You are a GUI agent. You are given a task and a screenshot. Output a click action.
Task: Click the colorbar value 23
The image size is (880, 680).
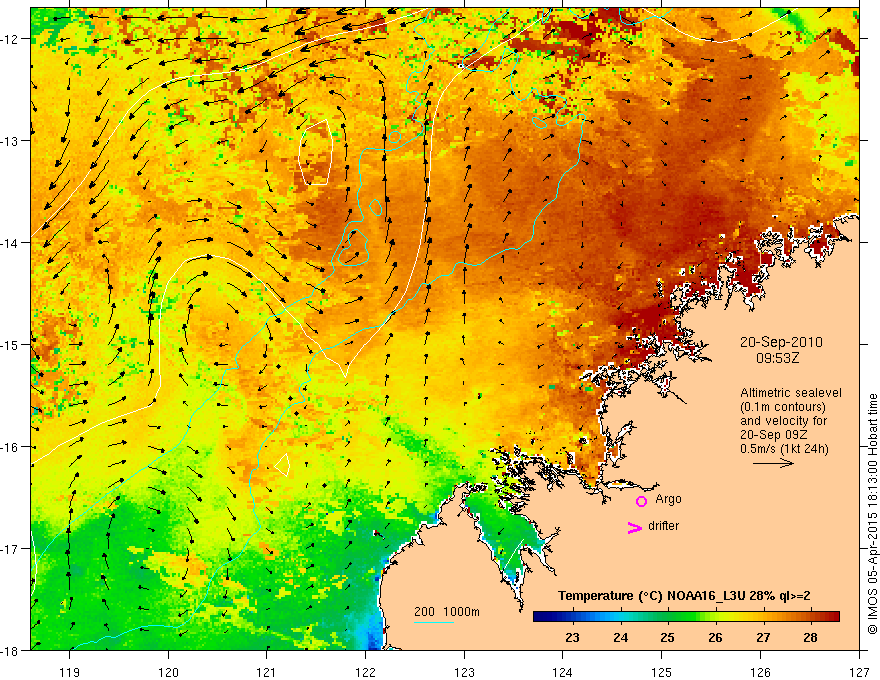[x=572, y=638]
